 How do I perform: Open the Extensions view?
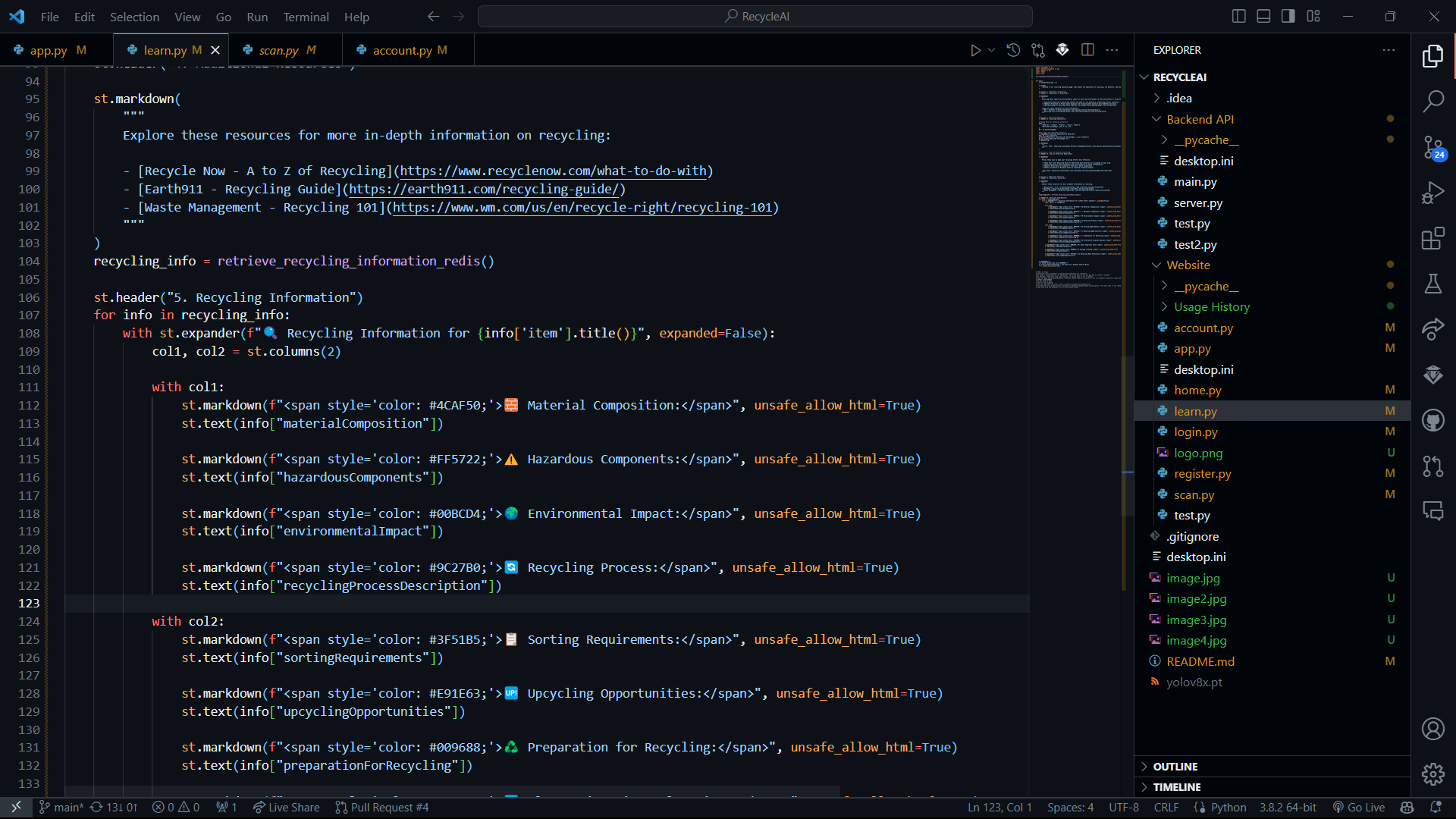(x=1432, y=239)
